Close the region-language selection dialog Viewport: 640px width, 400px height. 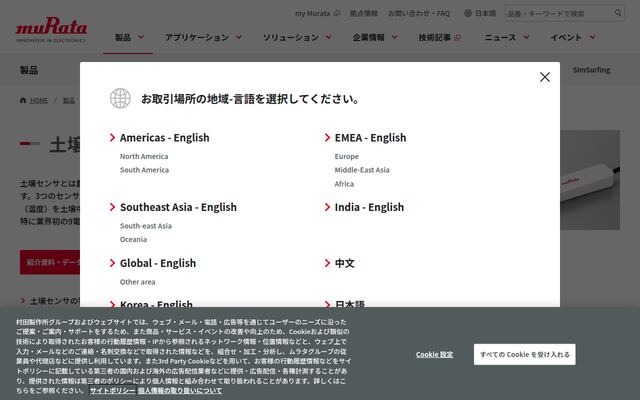544,77
